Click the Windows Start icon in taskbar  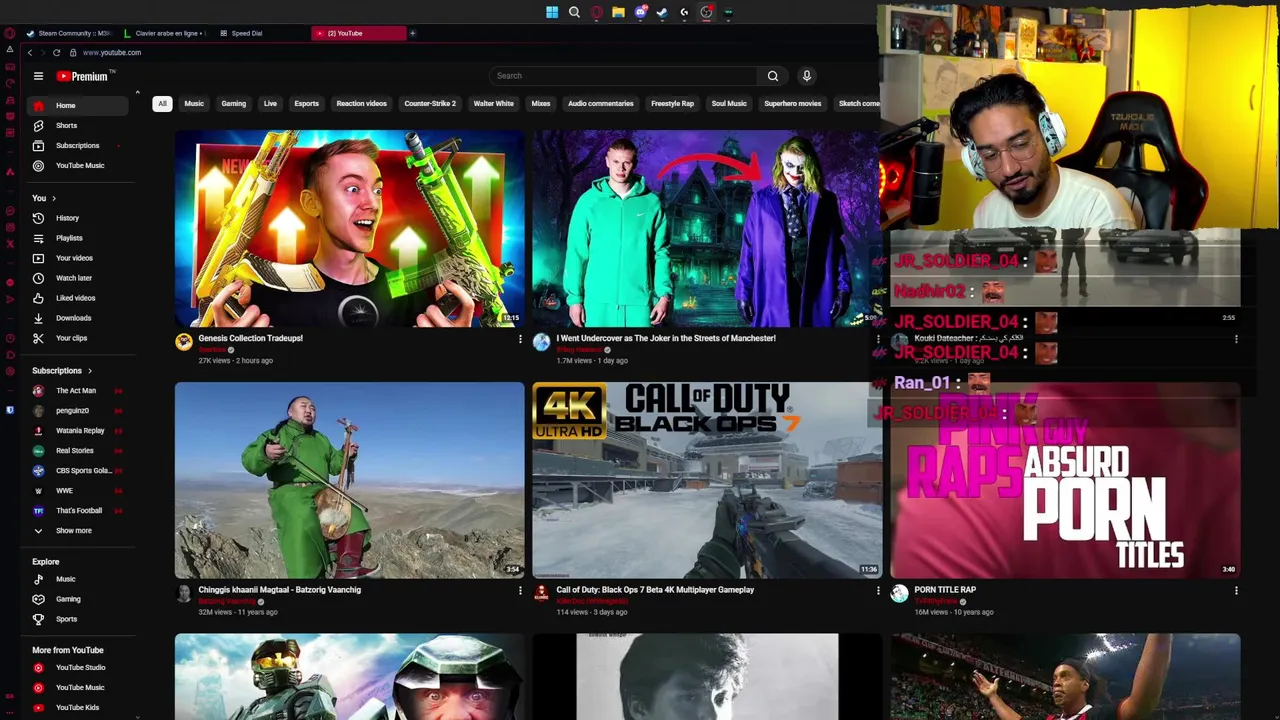[552, 12]
